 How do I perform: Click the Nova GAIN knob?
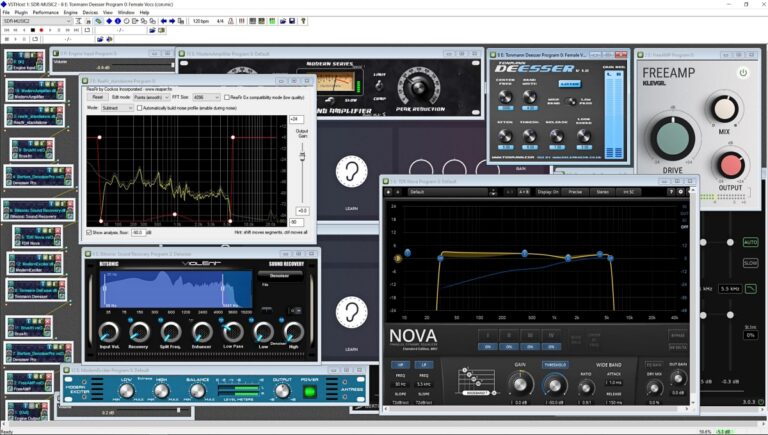pos(520,386)
